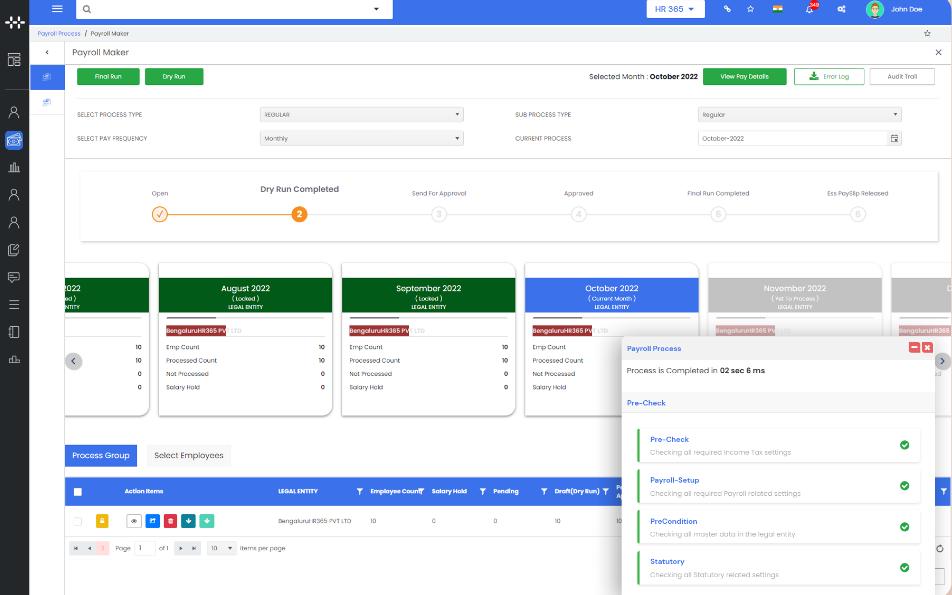Click the calendar icon in Current Process field
Image resolution: width=952 pixels, height=595 pixels.
(894, 139)
